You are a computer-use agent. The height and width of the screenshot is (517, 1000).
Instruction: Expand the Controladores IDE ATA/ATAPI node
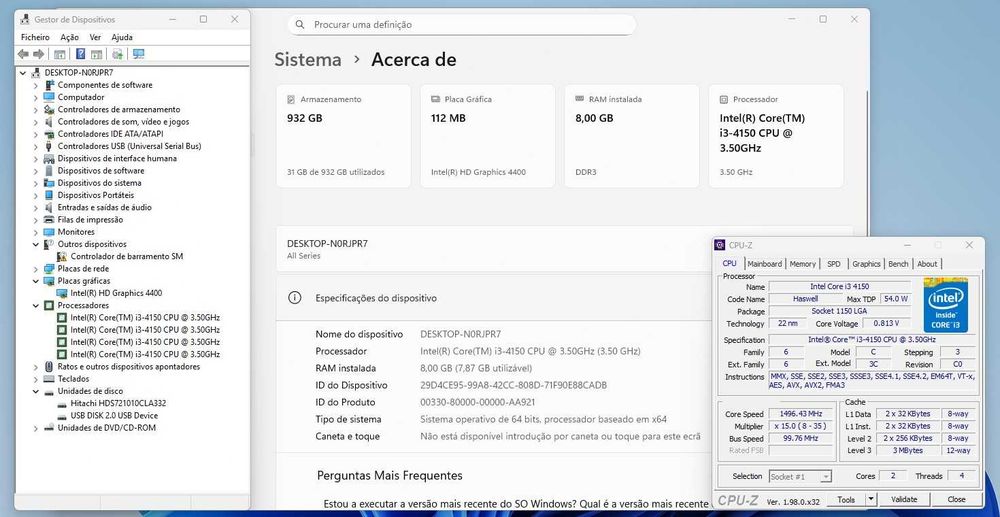(36, 134)
